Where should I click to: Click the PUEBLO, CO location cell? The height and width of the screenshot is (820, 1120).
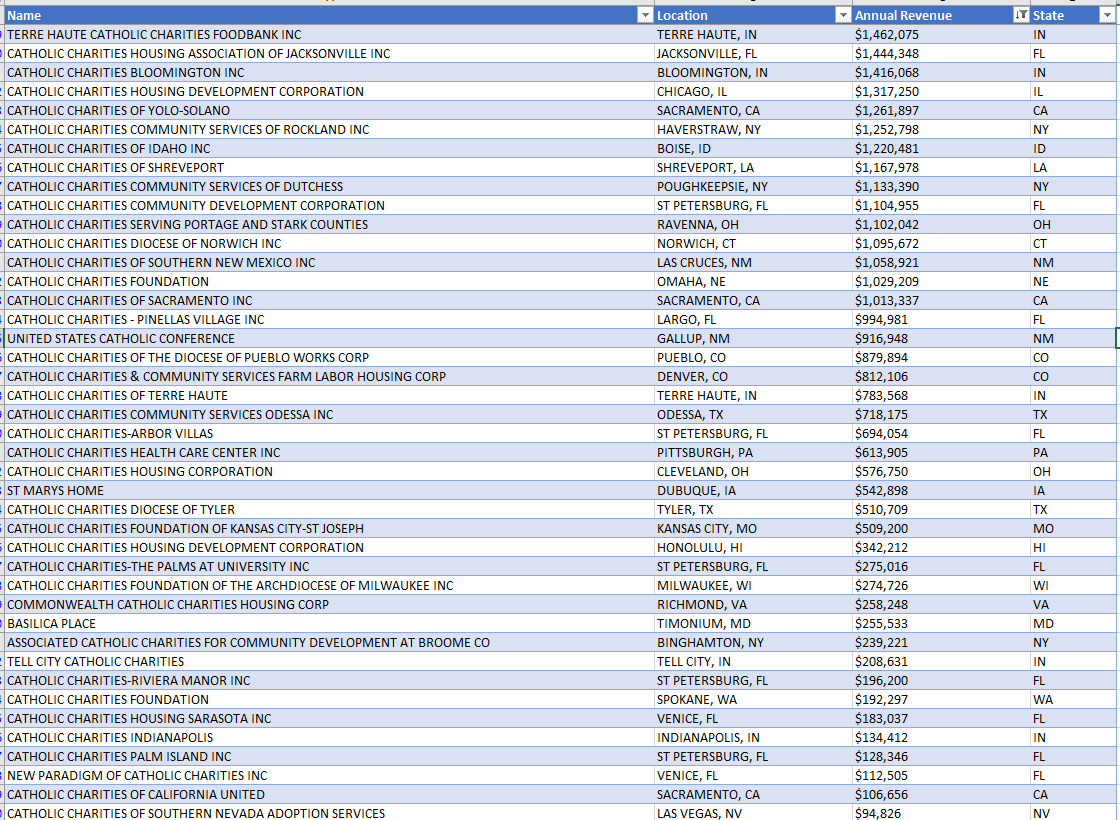pyautogui.click(x=753, y=357)
